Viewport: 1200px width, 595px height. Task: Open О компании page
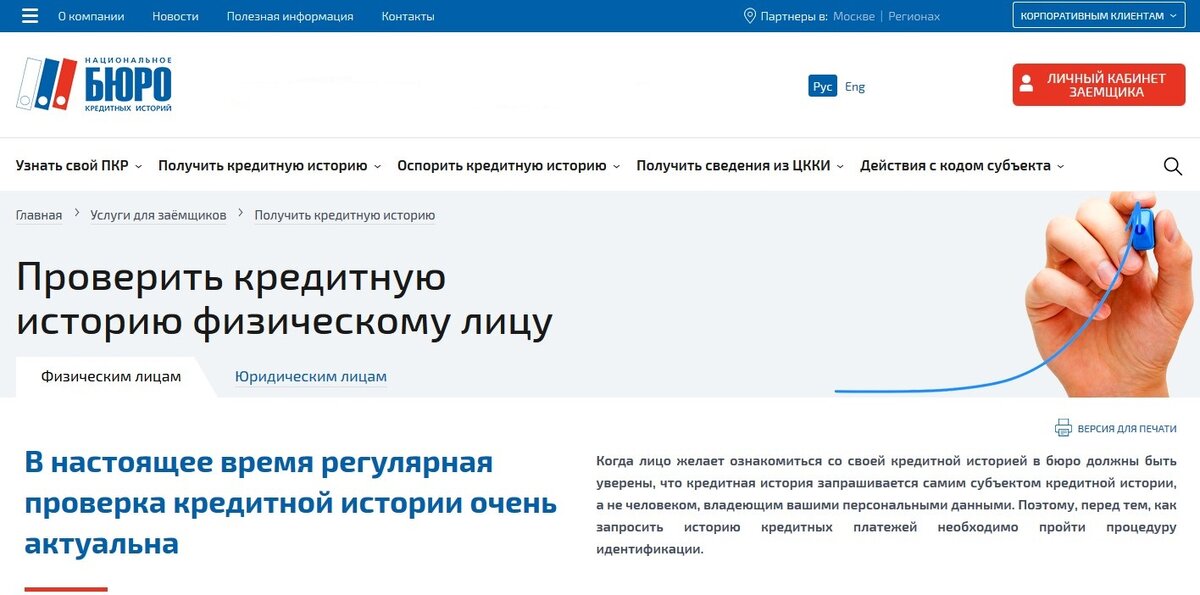91,16
